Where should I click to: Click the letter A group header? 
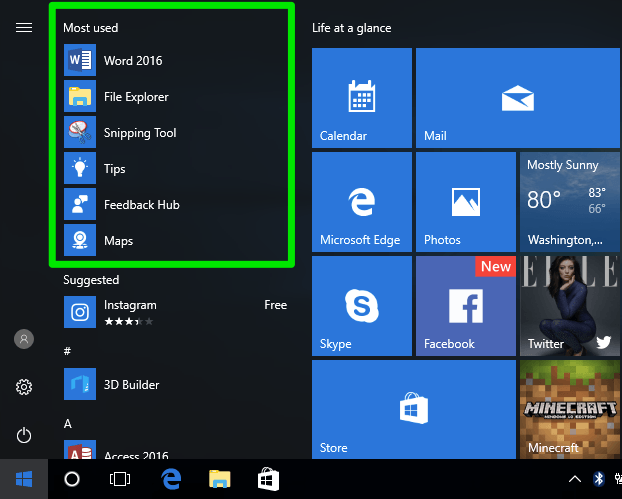pos(68,424)
